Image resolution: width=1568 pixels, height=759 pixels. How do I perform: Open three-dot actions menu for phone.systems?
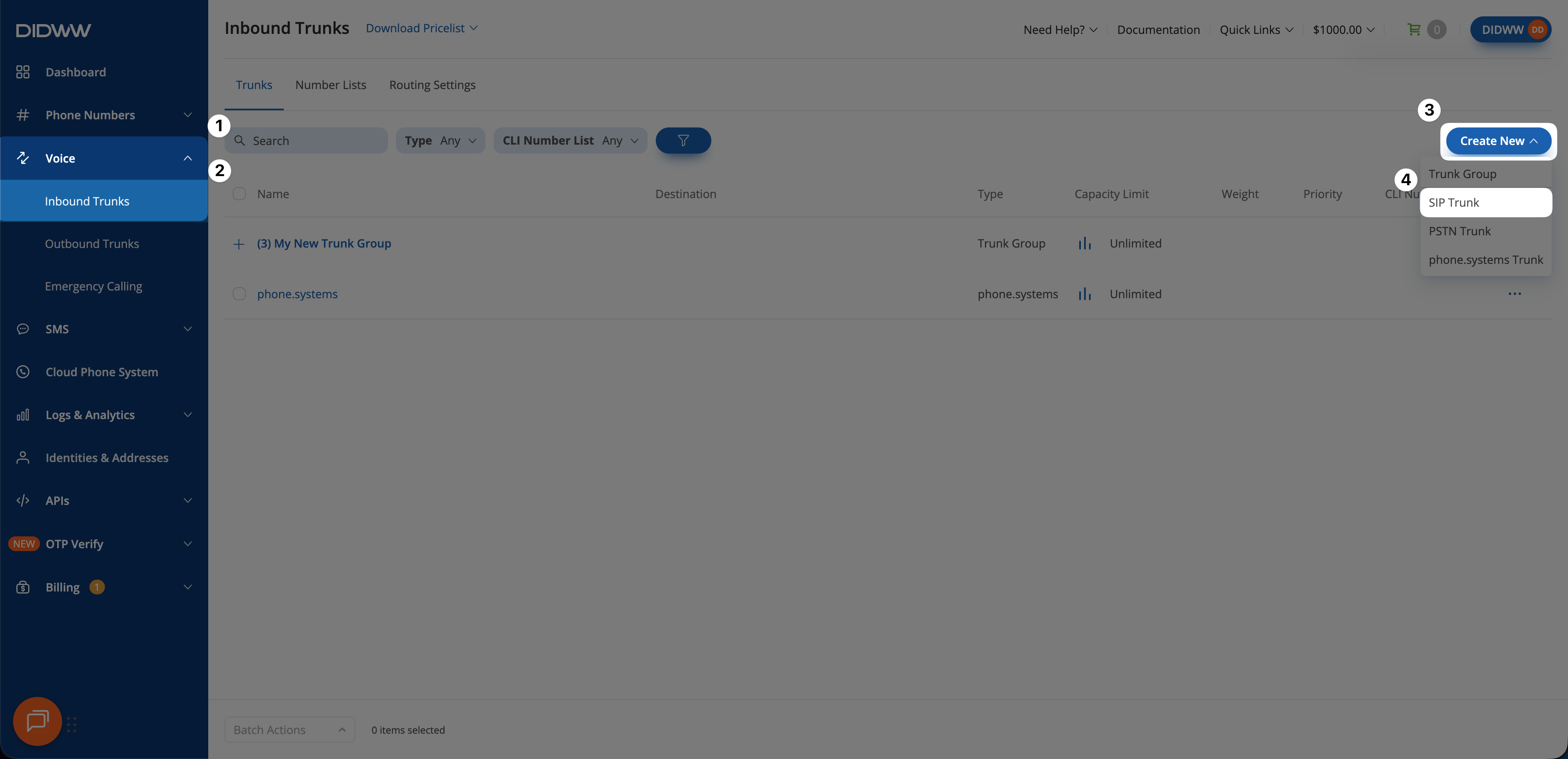(x=1515, y=294)
